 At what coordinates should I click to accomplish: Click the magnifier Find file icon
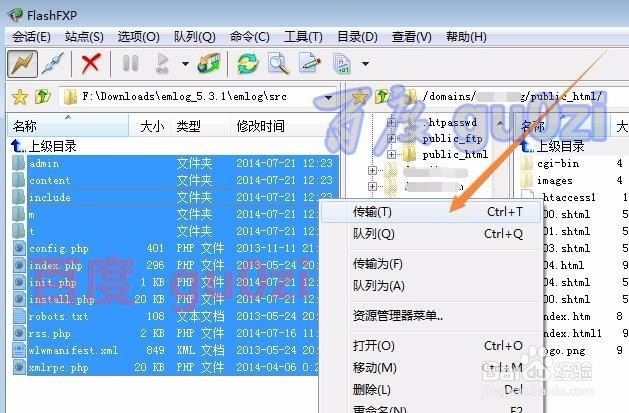point(278,63)
